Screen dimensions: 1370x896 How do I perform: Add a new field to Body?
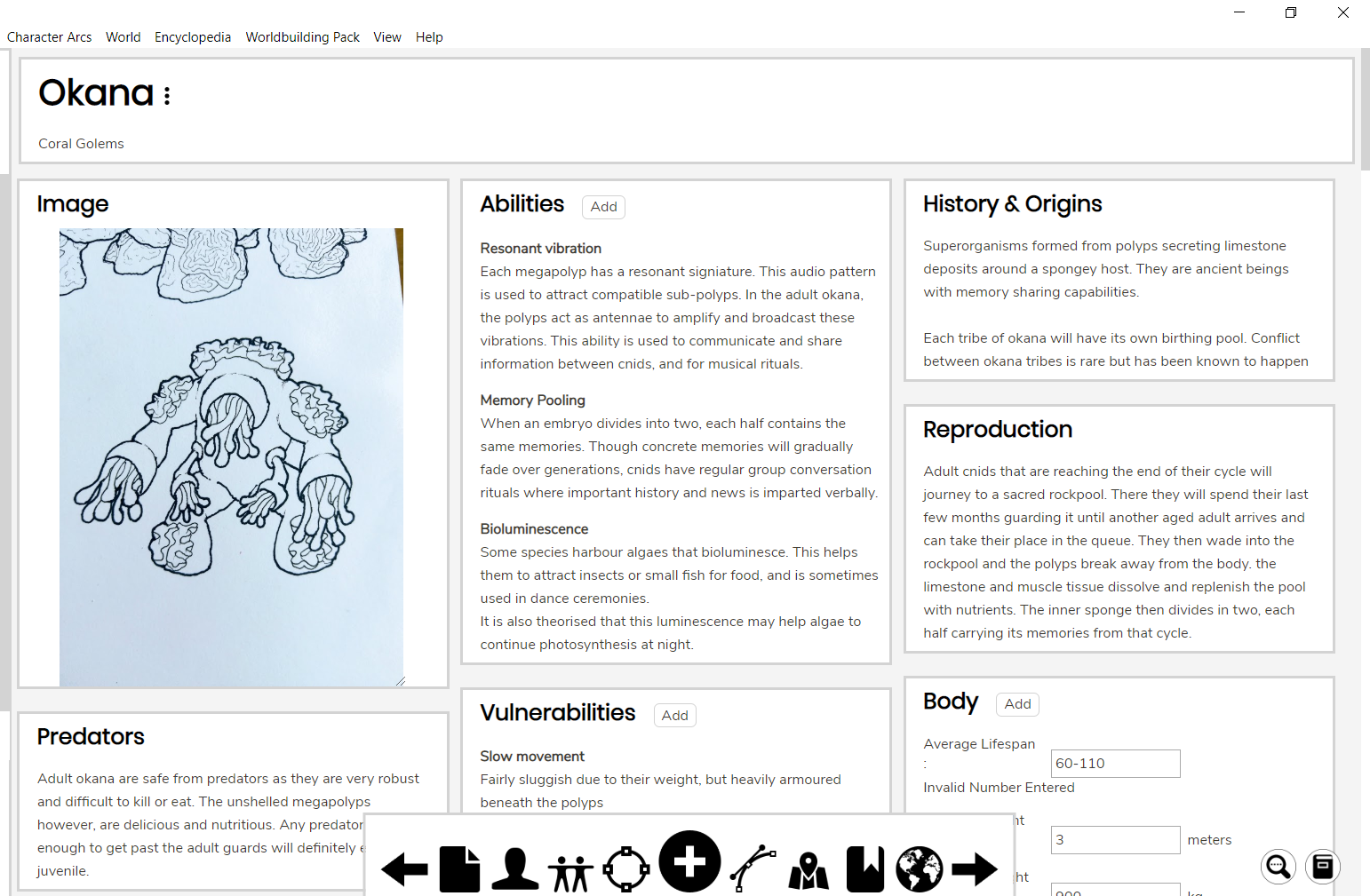click(1018, 704)
